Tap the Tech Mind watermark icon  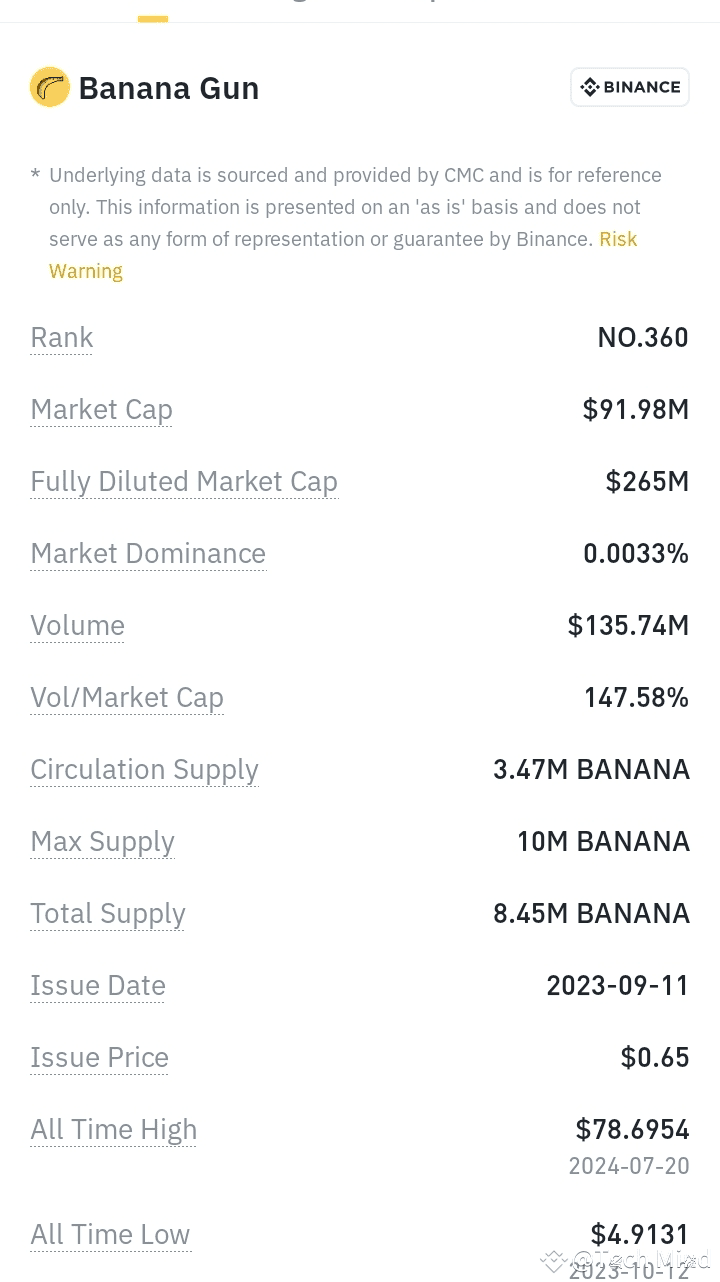pos(554,1260)
